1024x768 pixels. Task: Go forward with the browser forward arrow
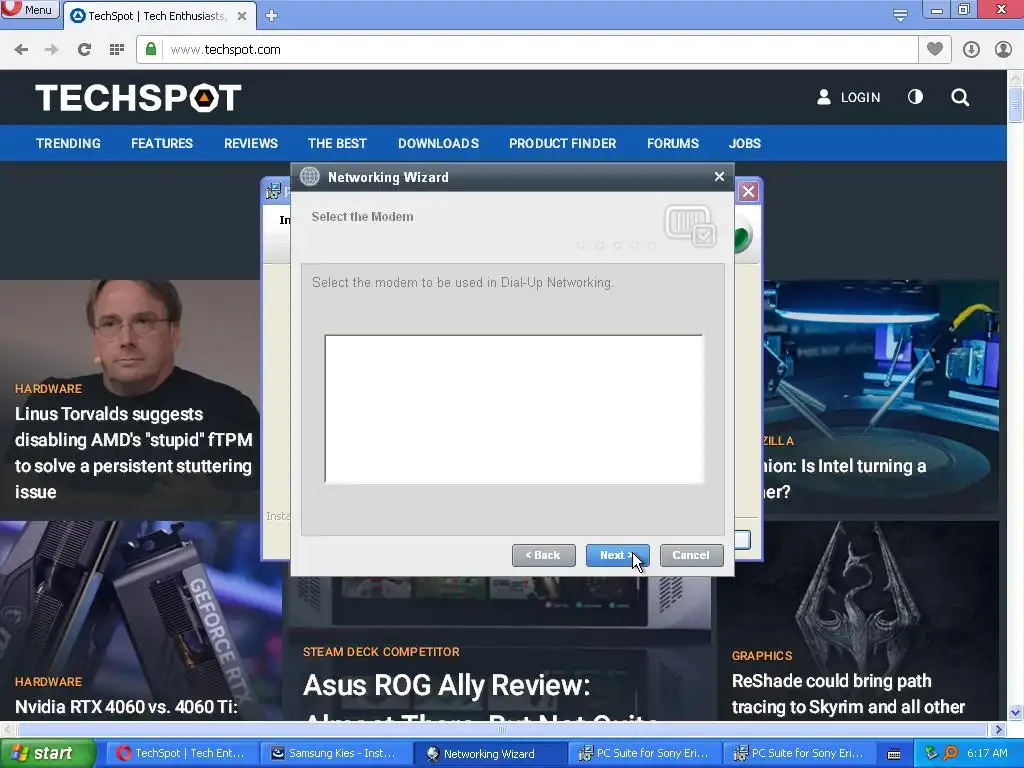click(x=52, y=50)
